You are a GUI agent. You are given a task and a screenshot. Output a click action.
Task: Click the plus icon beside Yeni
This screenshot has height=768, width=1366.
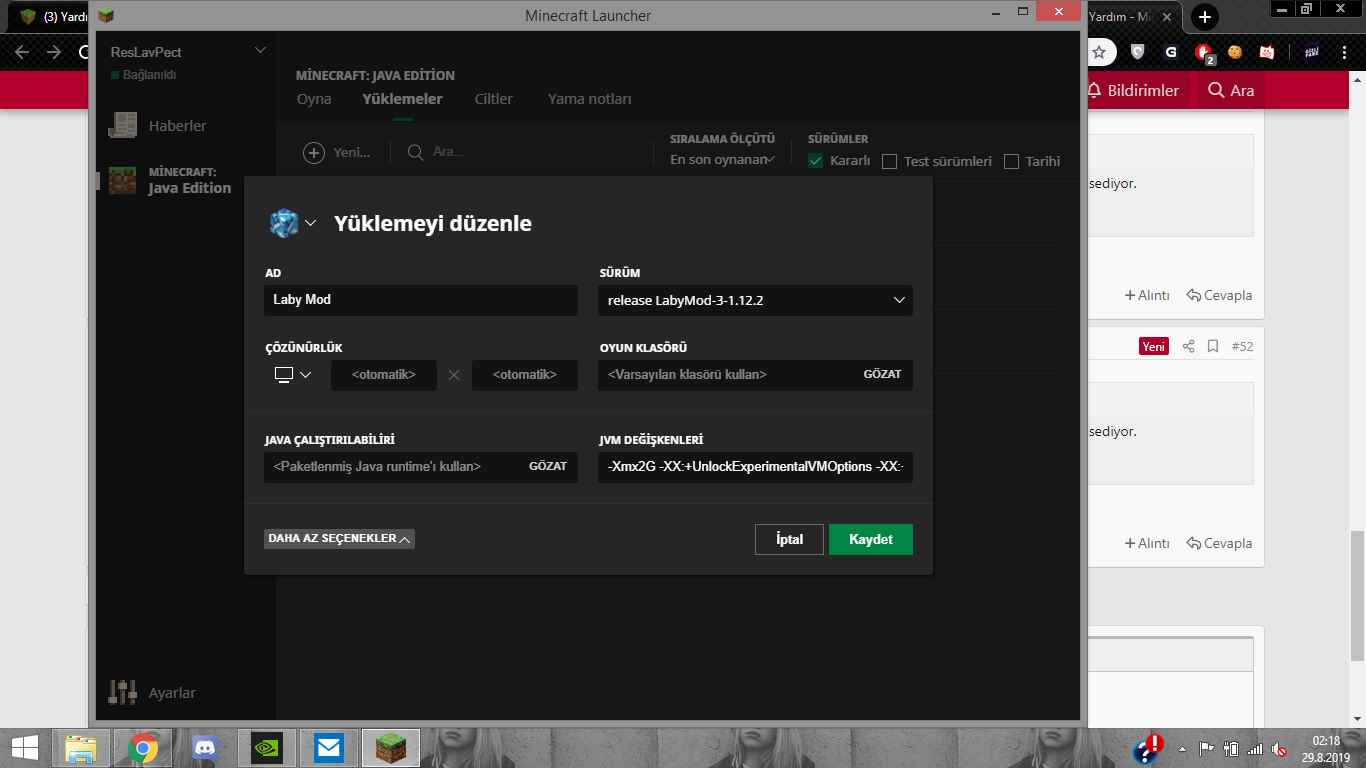[x=314, y=152]
